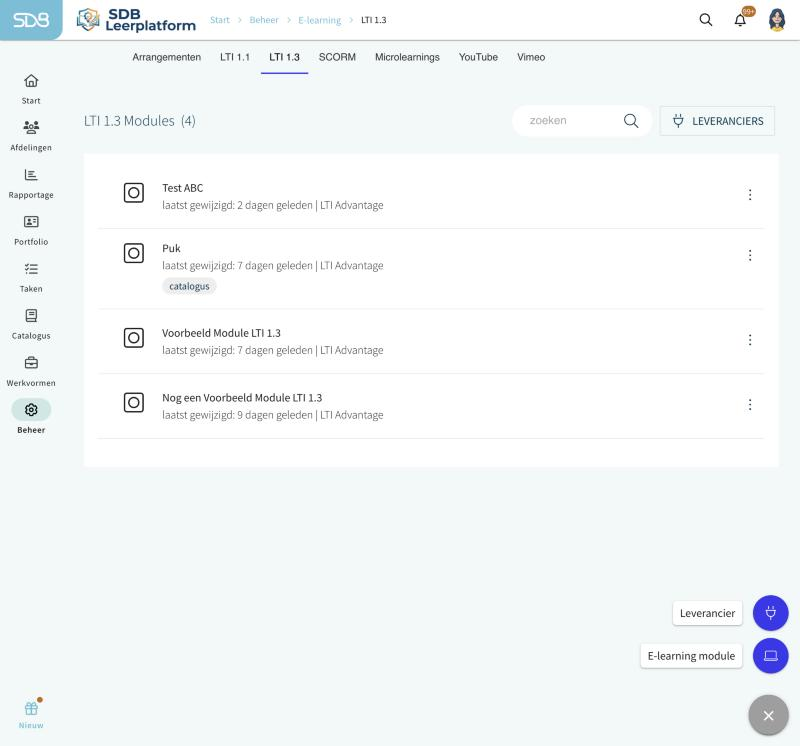
Task: Open Rapportage in the sidebar
Action: click(31, 183)
